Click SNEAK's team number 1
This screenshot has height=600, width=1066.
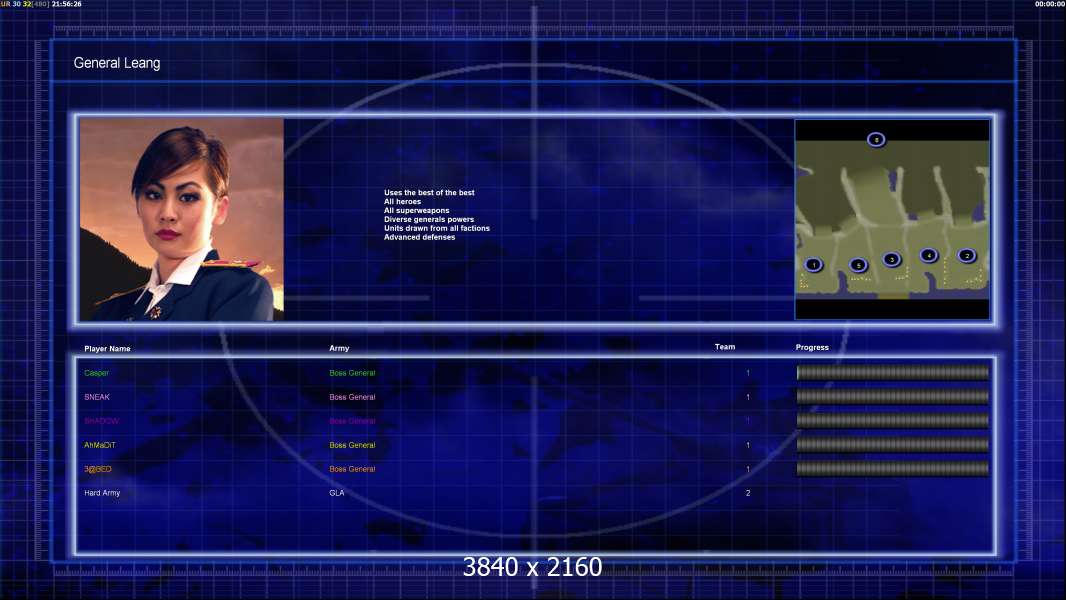click(748, 397)
